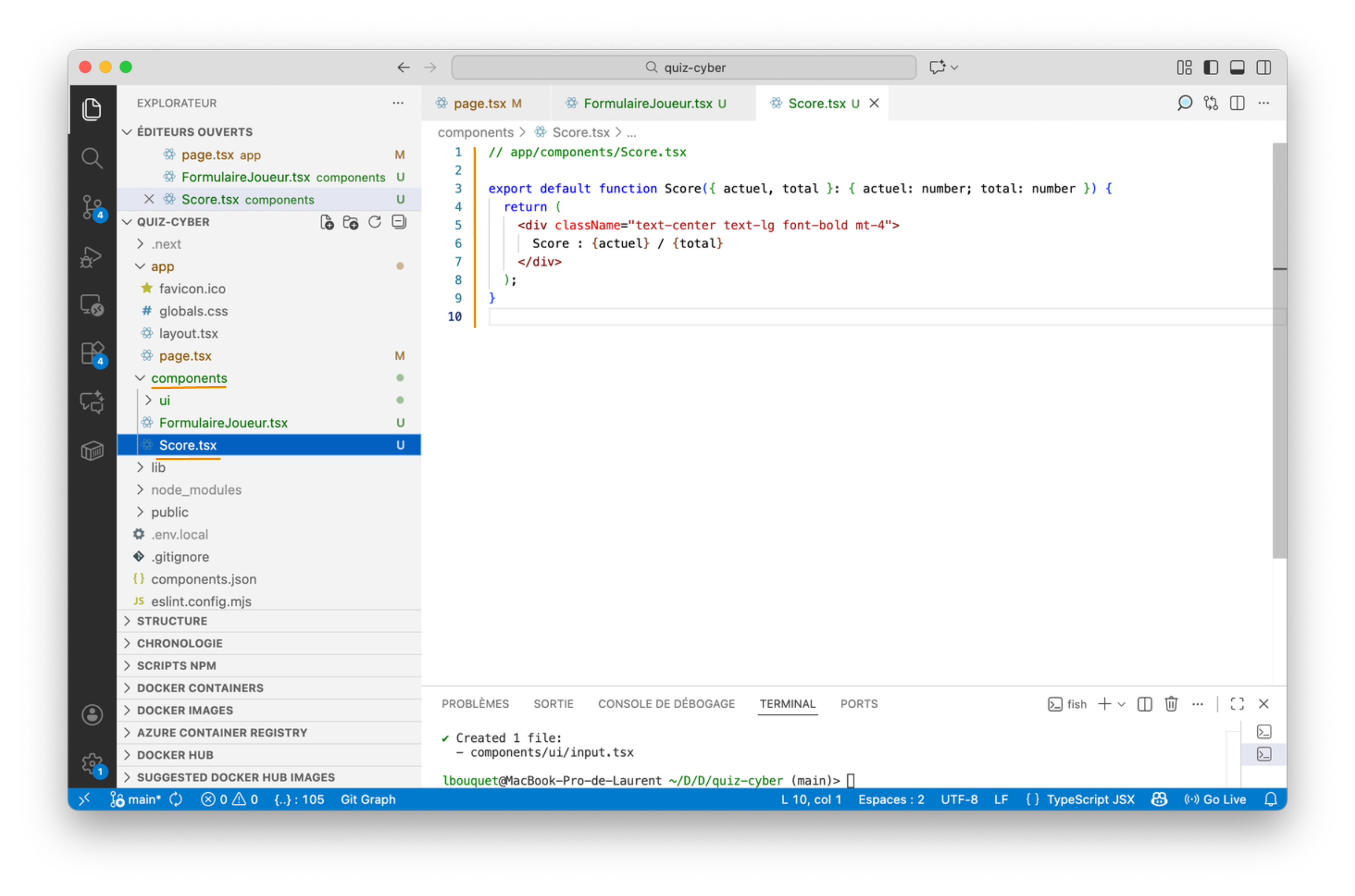The width and height of the screenshot is (1355, 896).
Task: Open the Extensions view
Action: pyautogui.click(x=91, y=353)
